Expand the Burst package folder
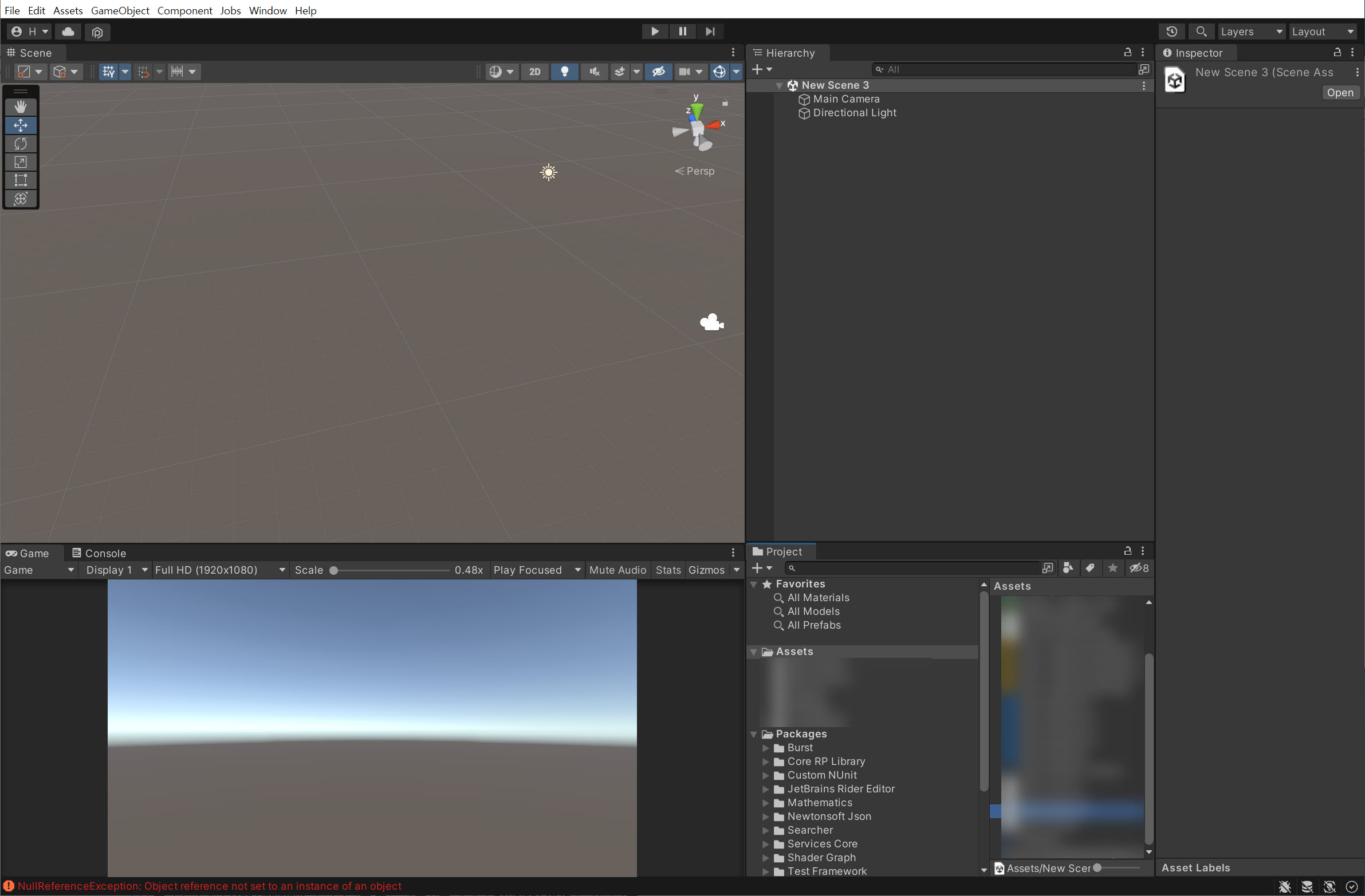The width and height of the screenshot is (1365, 896). (x=765, y=748)
